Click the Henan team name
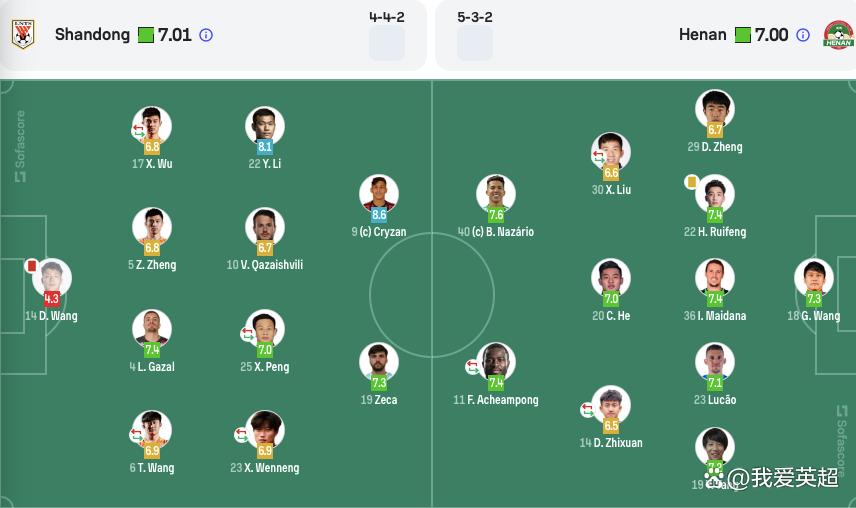Screen dimensions: 856x508 pyautogui.click(x=702, y=35)
